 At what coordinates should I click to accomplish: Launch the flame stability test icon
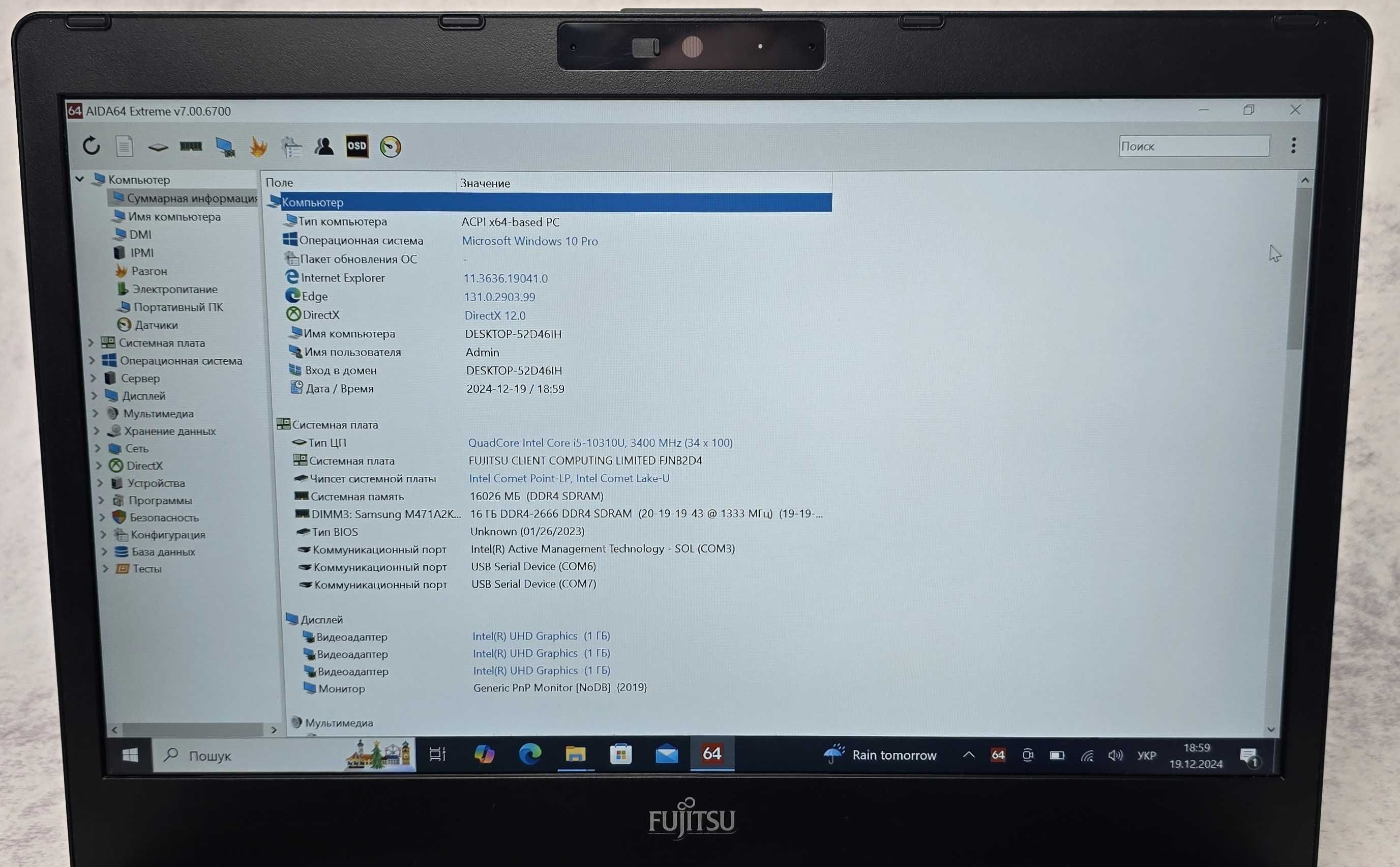258,147
